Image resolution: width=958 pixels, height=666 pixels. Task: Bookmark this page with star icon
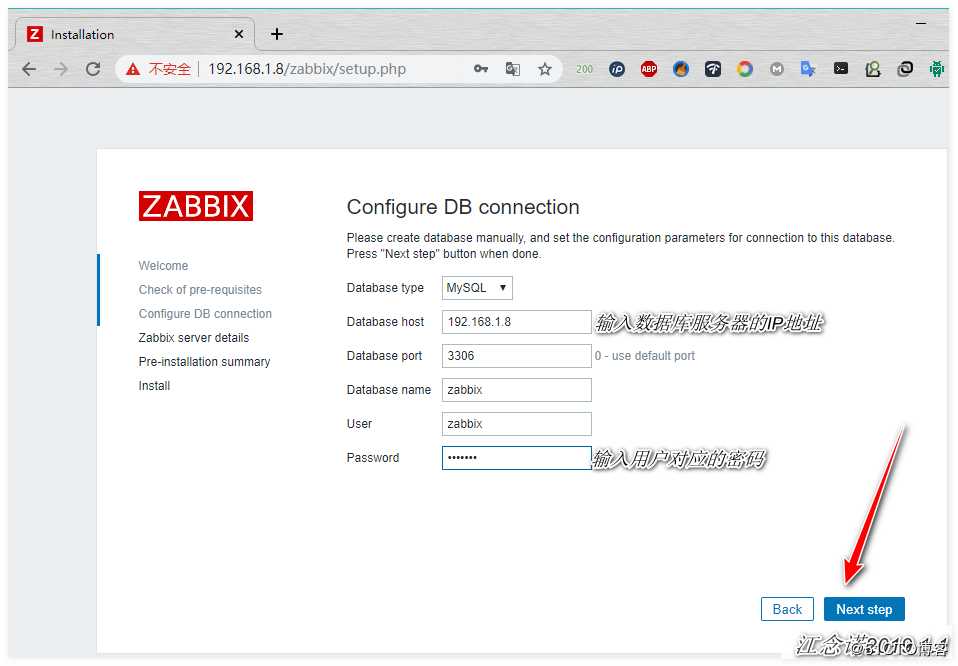tap(544, 69)
